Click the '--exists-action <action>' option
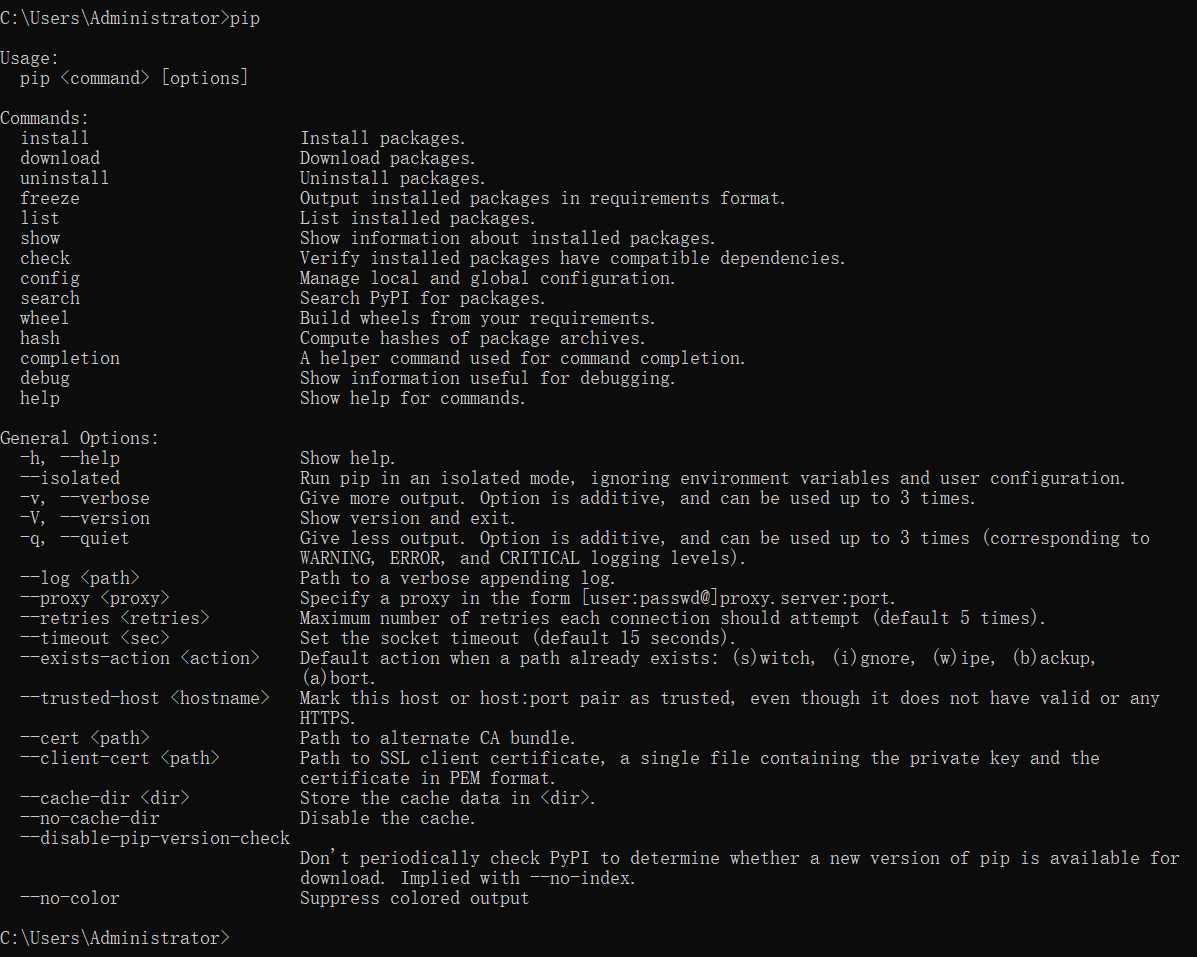1197x957 pixels. [x=140, y=658]
